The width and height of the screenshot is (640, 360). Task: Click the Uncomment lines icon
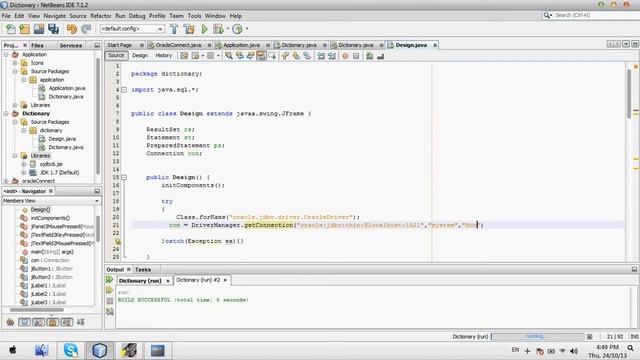tap(380, 56)
